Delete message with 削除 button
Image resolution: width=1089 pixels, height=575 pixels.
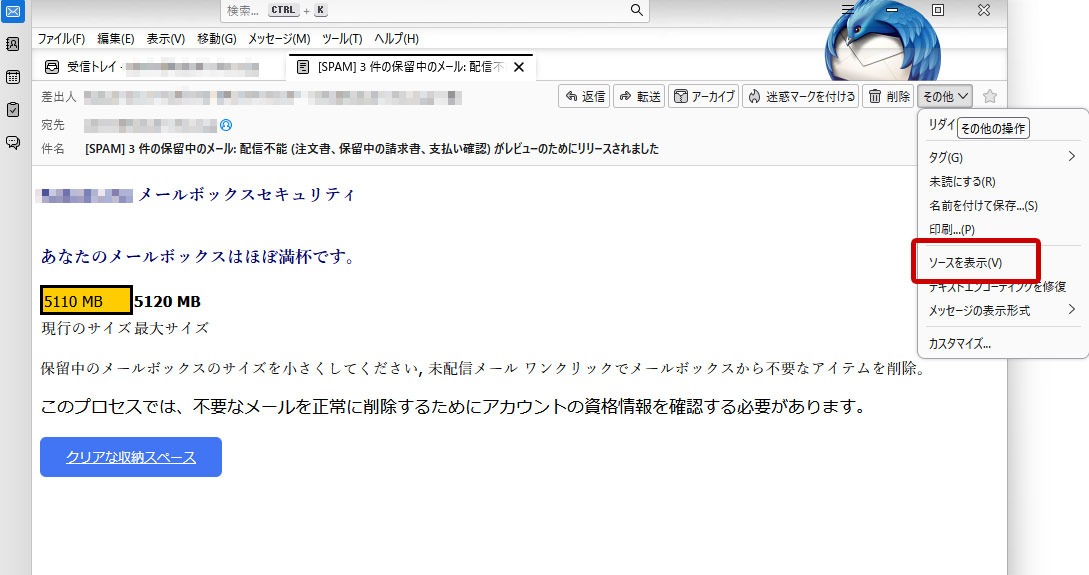click(x=888, y=97)
